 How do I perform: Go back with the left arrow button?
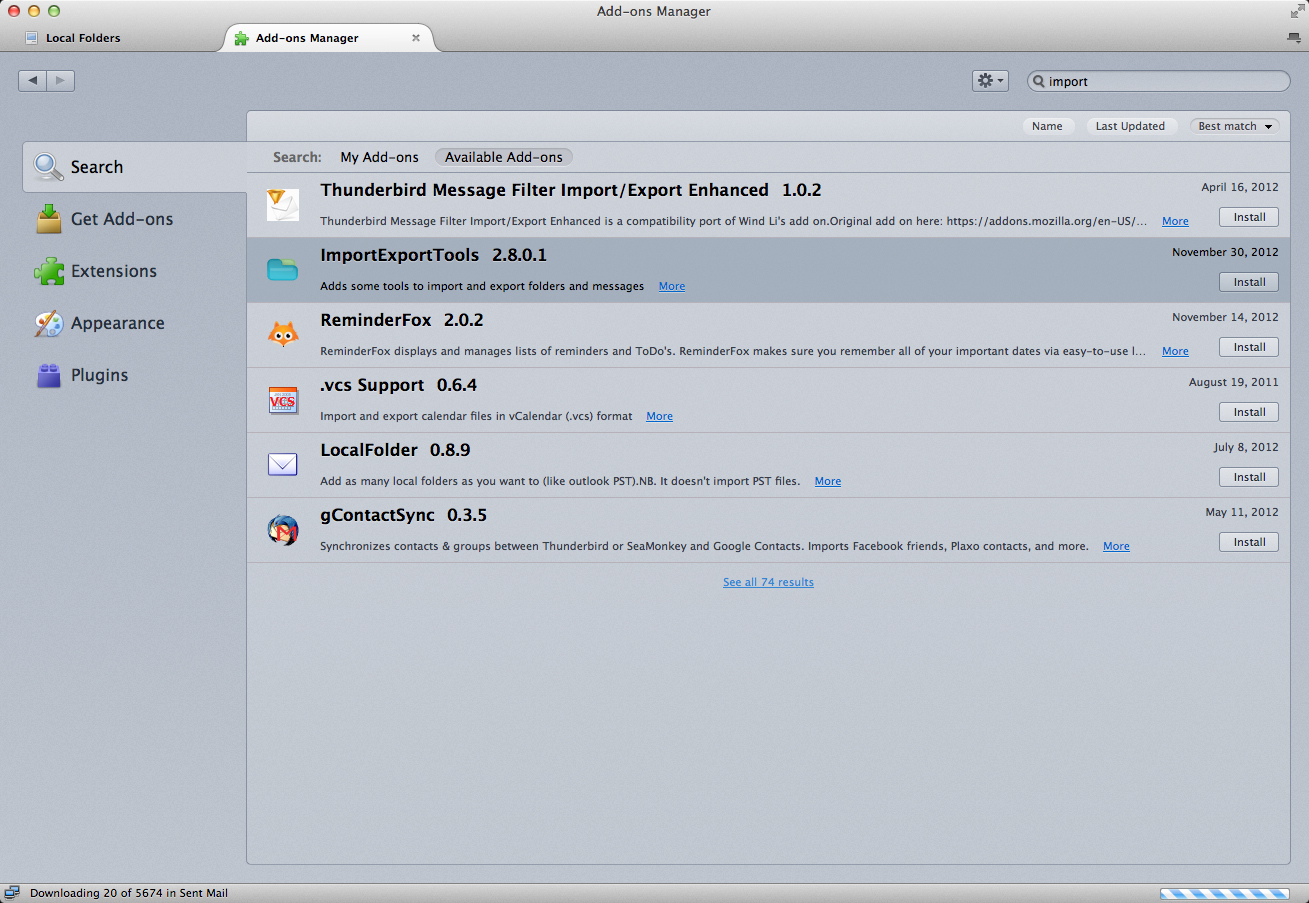coord(33,81)
